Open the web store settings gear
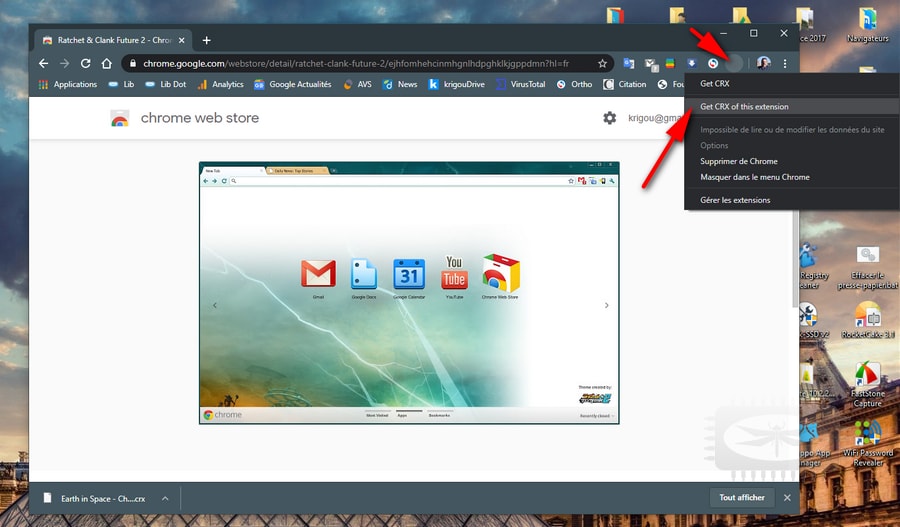The width and height of the screenshot is (900, 527). [x=610, y=118]
